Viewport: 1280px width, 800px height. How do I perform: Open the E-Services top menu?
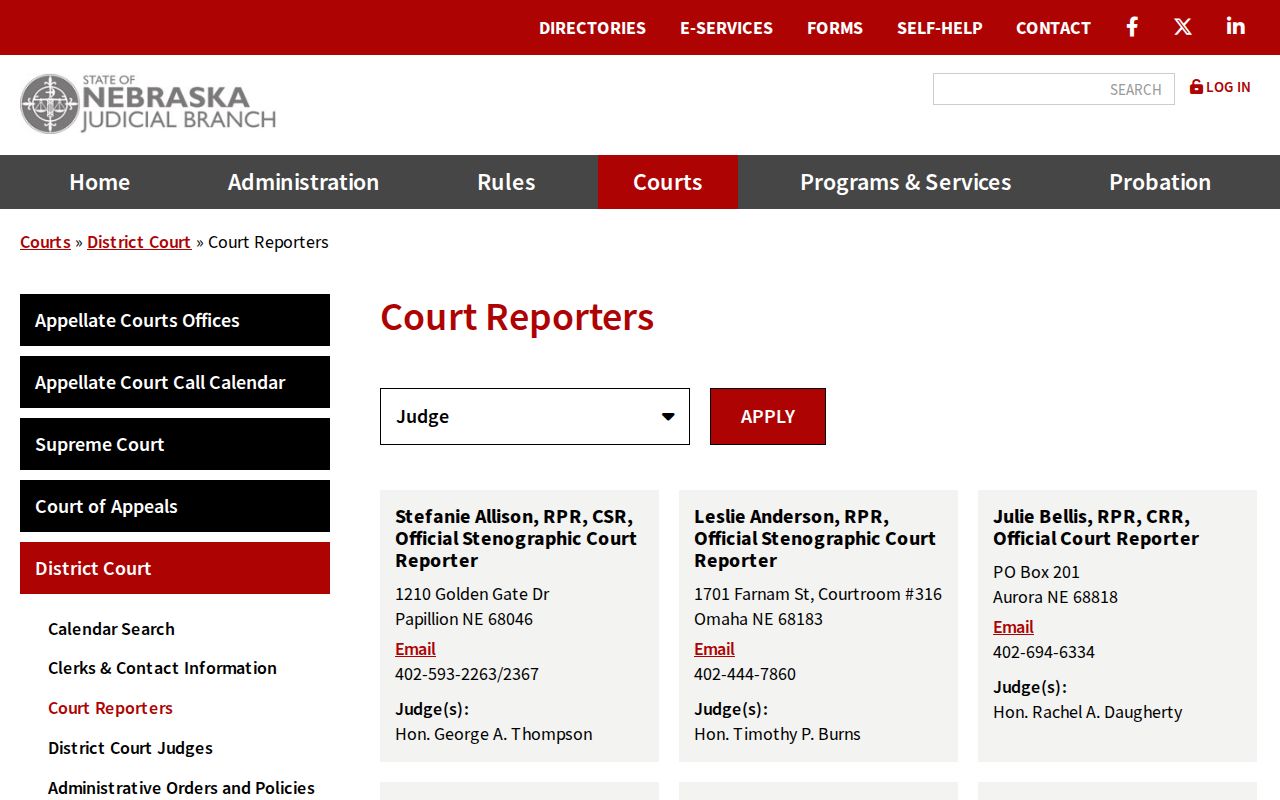pyautogui.click(x=726, y=28)
